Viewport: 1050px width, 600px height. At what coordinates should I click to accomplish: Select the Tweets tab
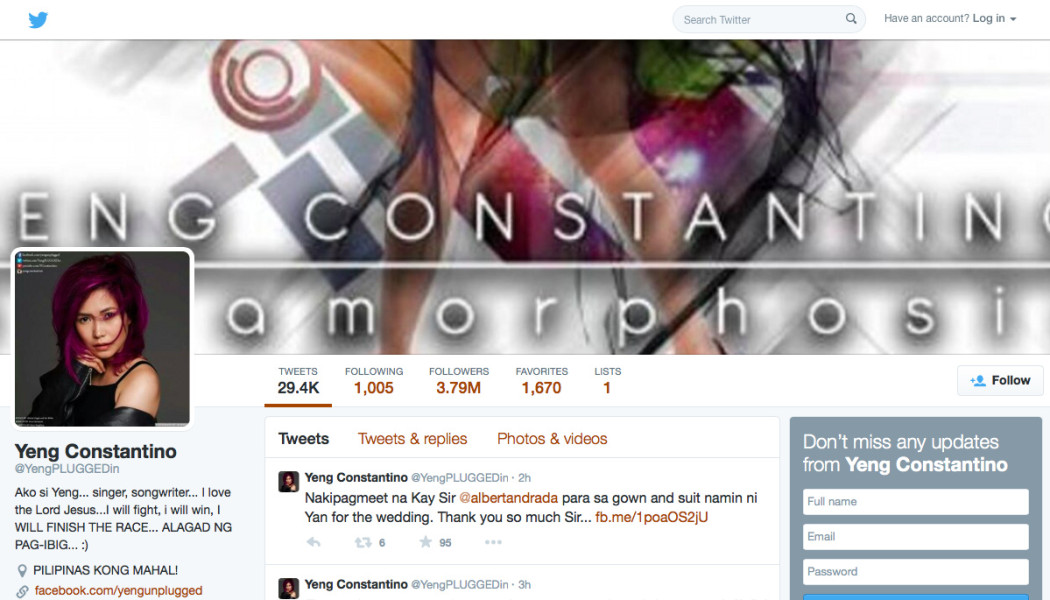tap(303, 439)
